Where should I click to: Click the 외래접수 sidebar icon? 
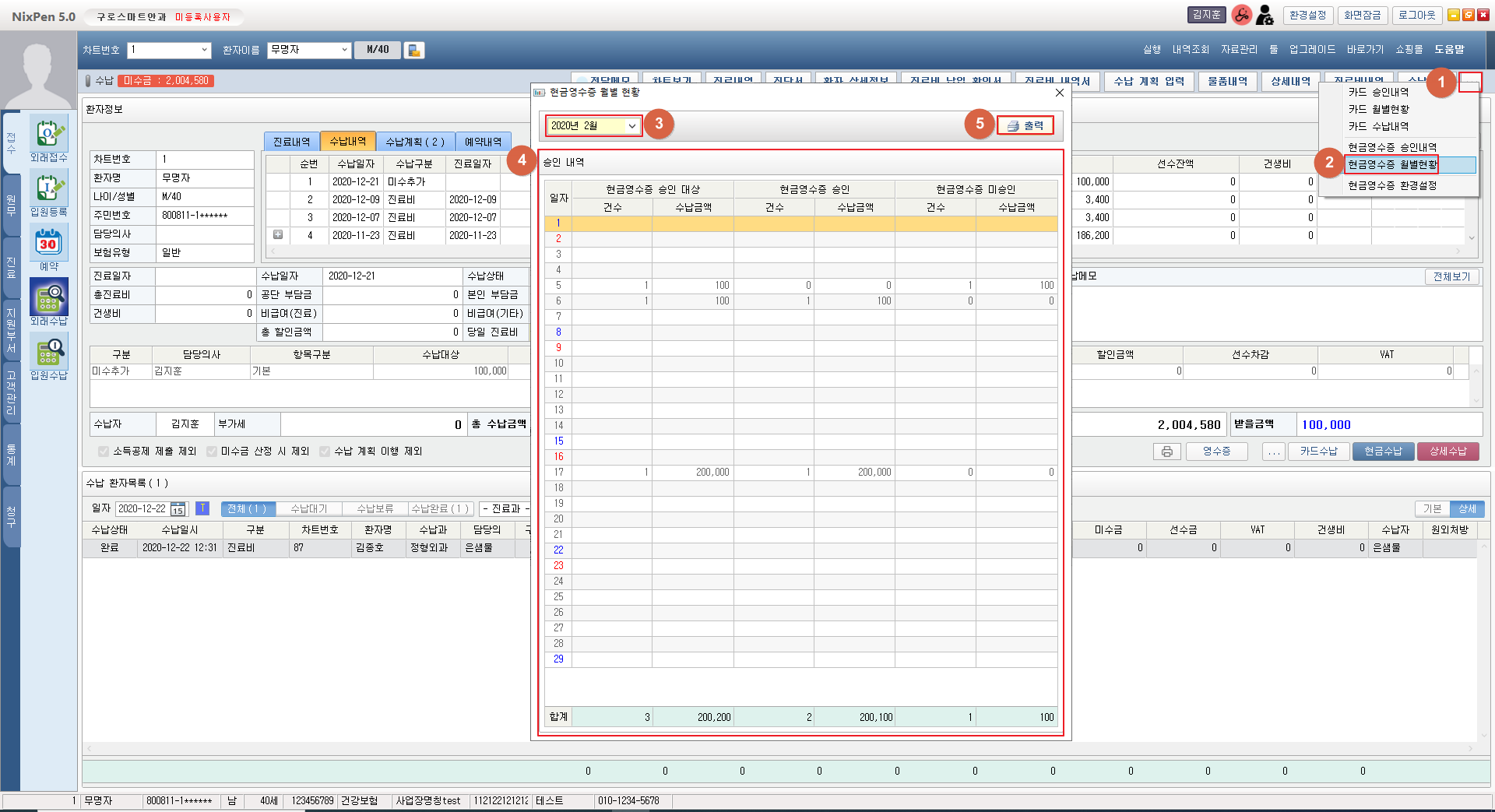pyautogui.click(x=48, y=135)
